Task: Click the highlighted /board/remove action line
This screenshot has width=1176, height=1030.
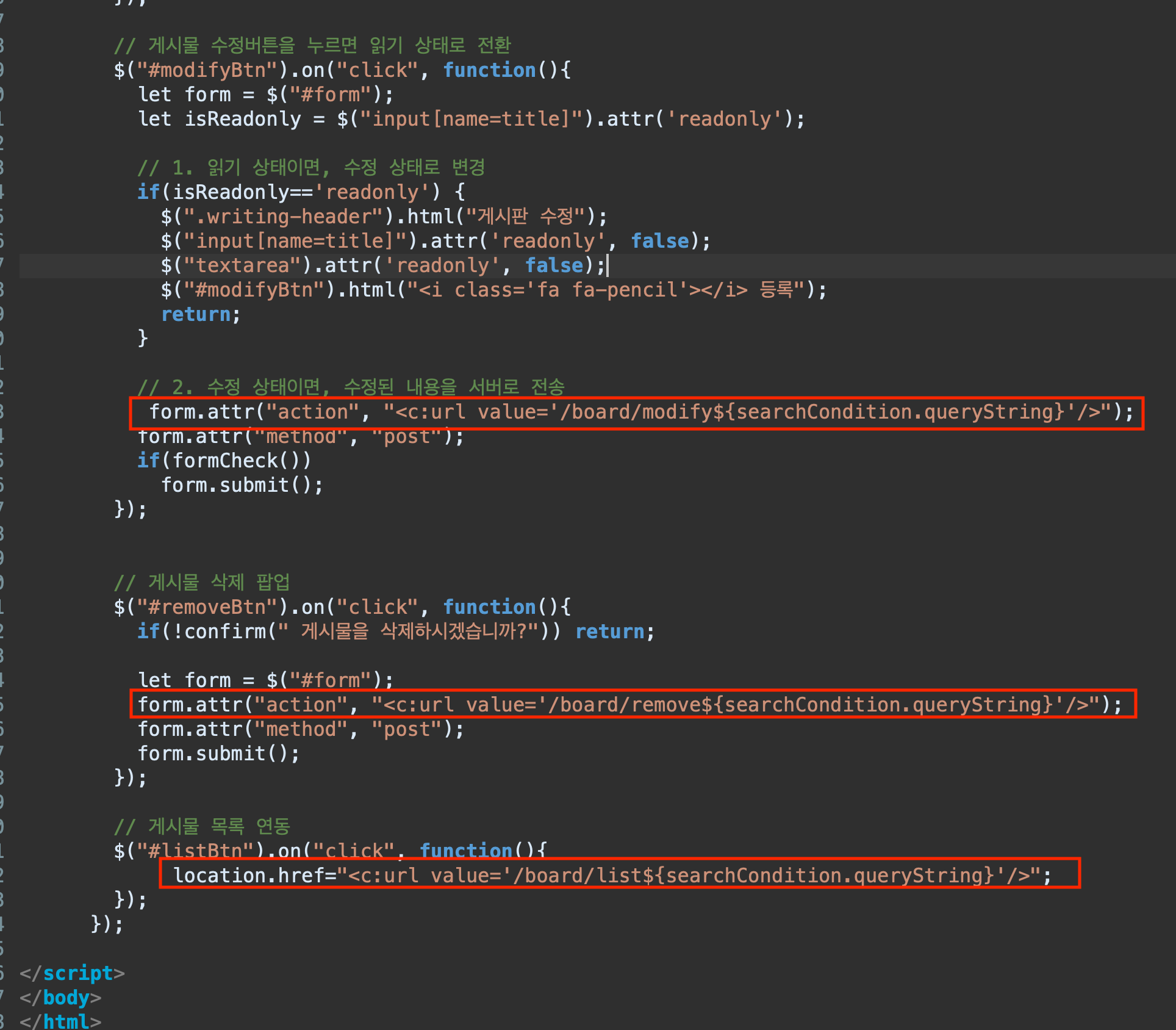Action: point(628,705)
